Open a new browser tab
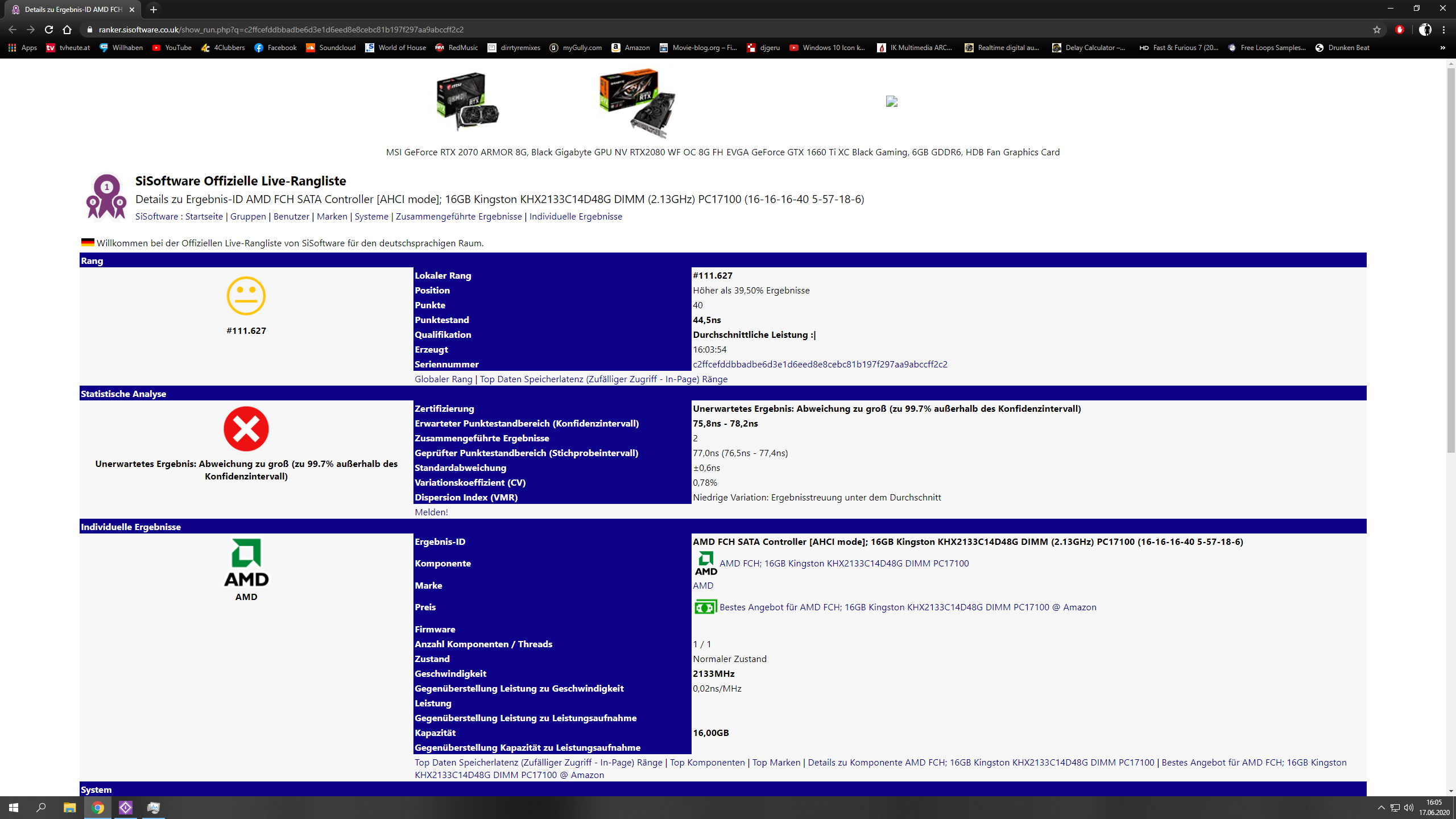 (x=153, y=10)
